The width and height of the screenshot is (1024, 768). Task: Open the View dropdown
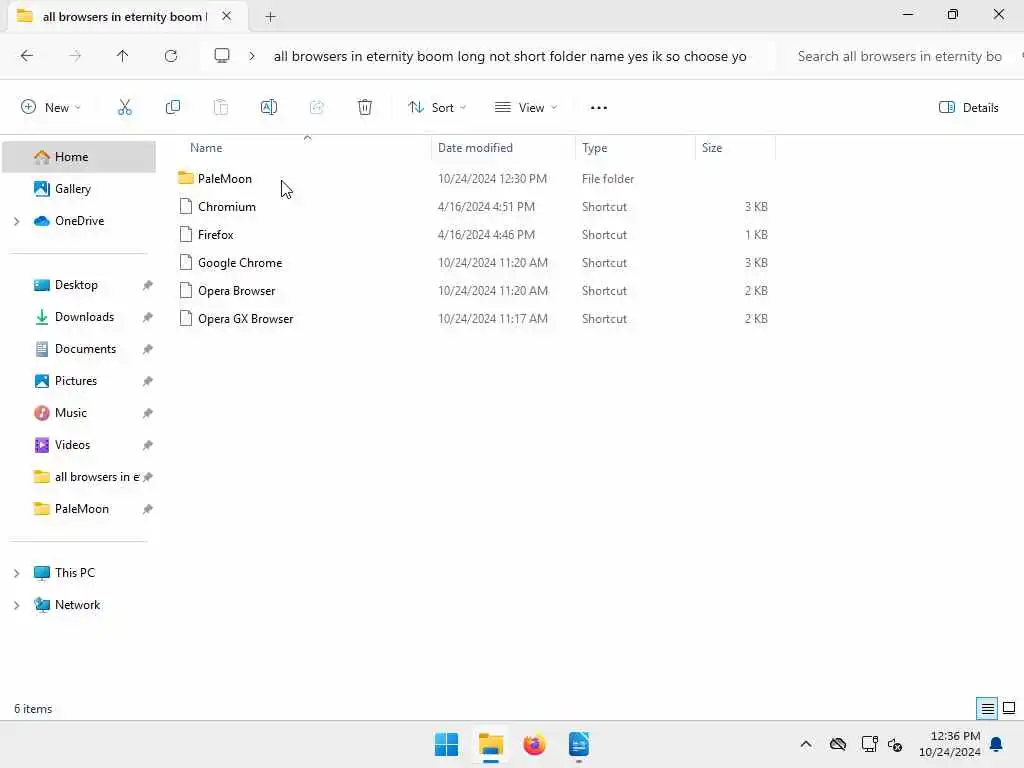point(526,108)
